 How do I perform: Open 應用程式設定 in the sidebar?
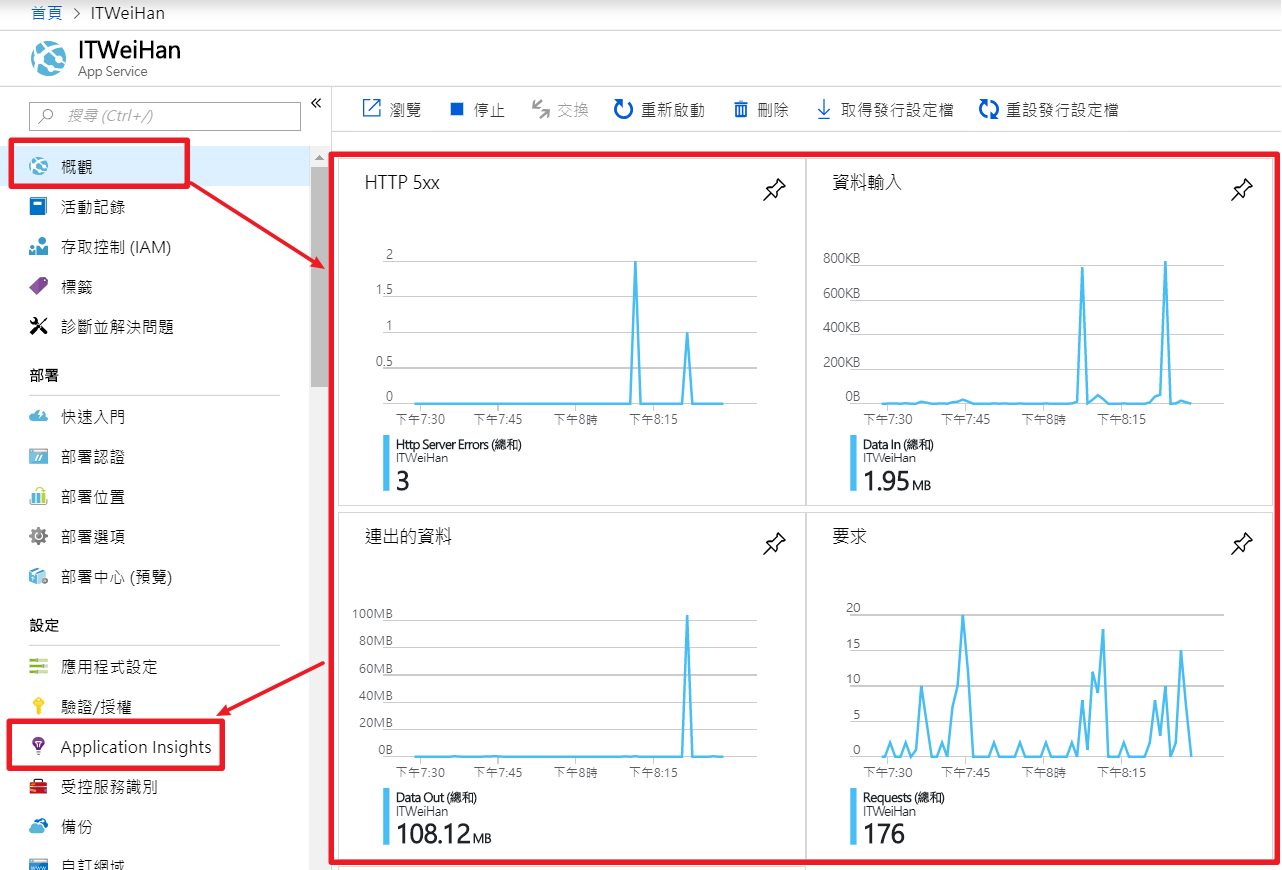tap(155, 667)
